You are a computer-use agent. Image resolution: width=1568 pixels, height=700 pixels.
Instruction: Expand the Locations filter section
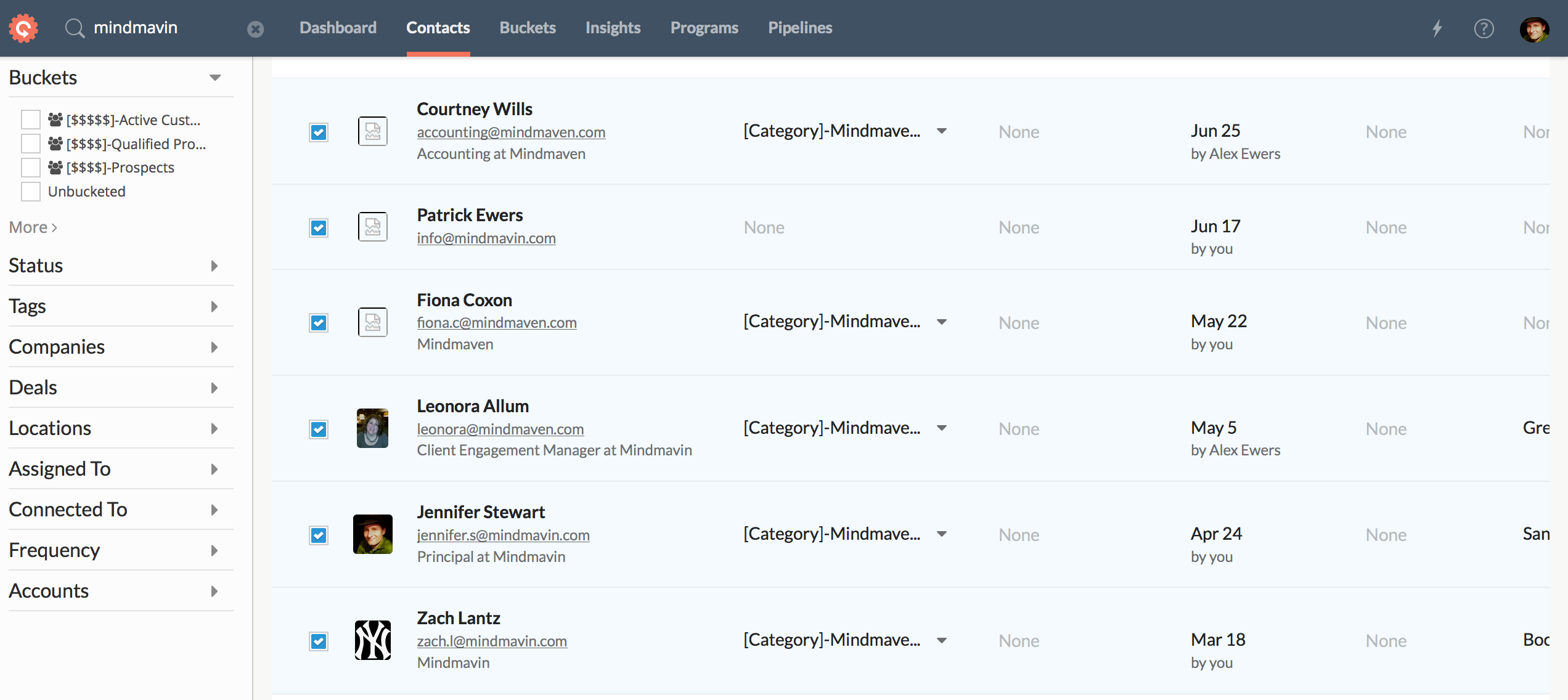(x=214, y=428)
